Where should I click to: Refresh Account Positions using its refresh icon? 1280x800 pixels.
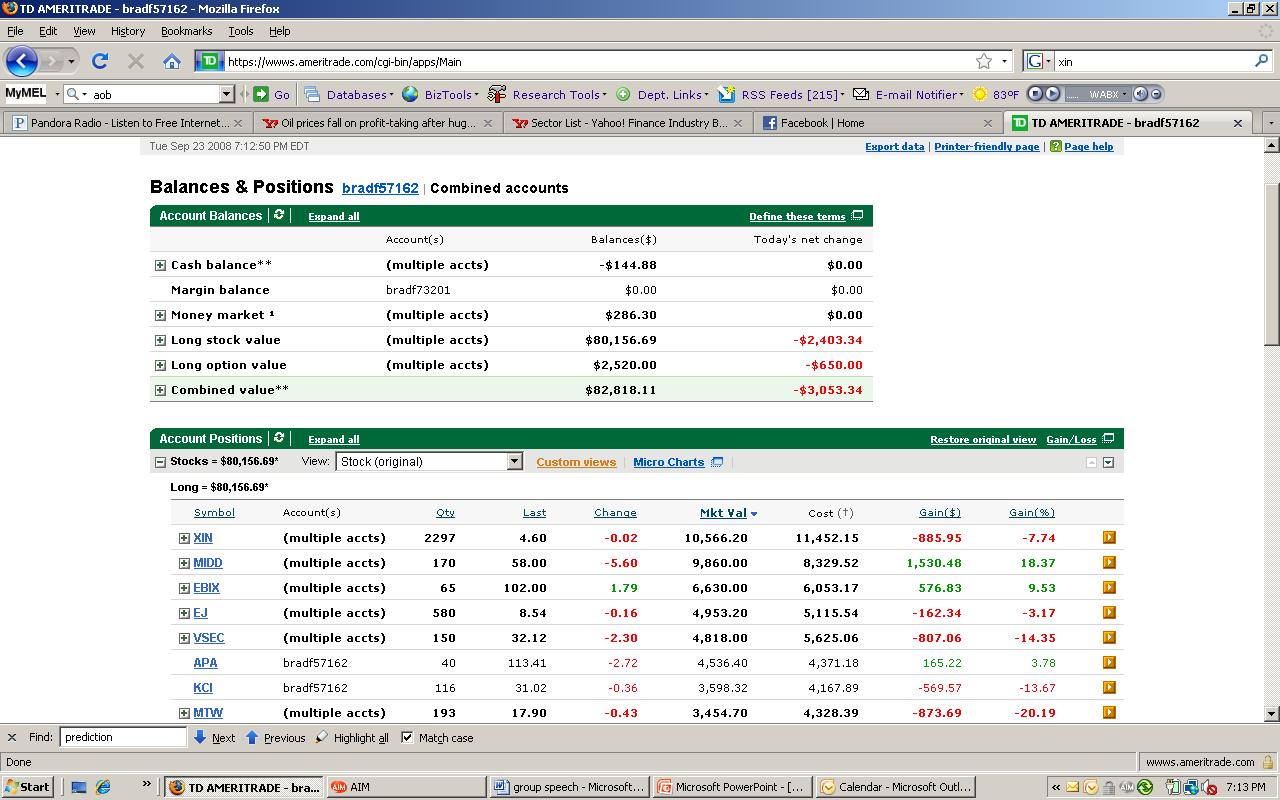279,438
